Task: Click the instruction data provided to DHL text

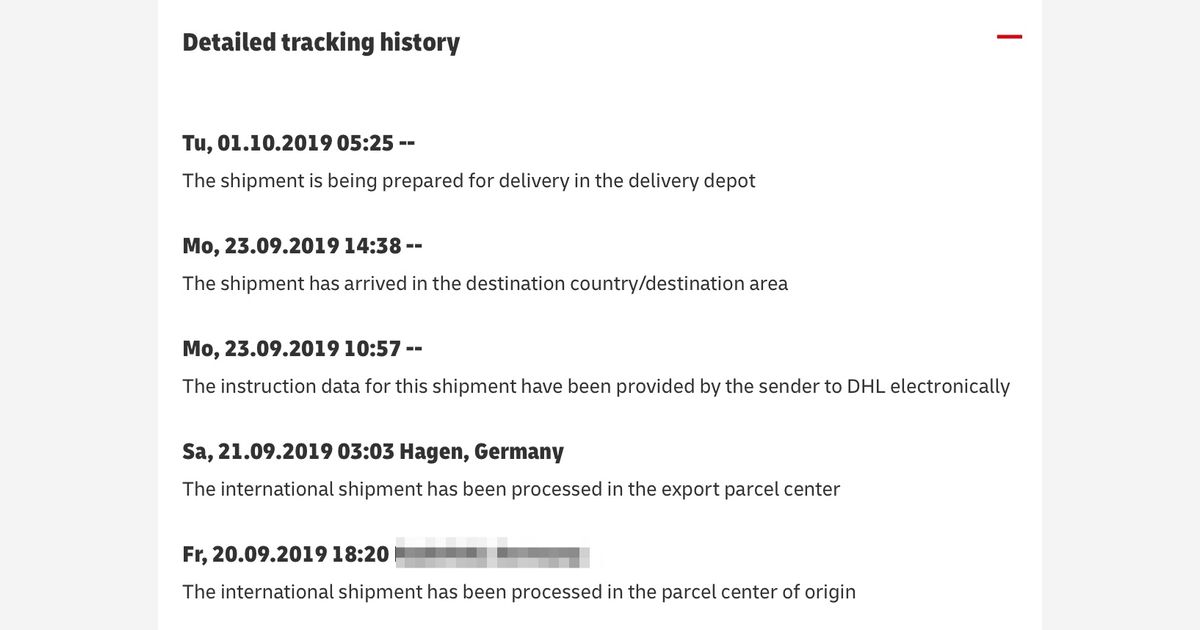Action: point(596,387)
